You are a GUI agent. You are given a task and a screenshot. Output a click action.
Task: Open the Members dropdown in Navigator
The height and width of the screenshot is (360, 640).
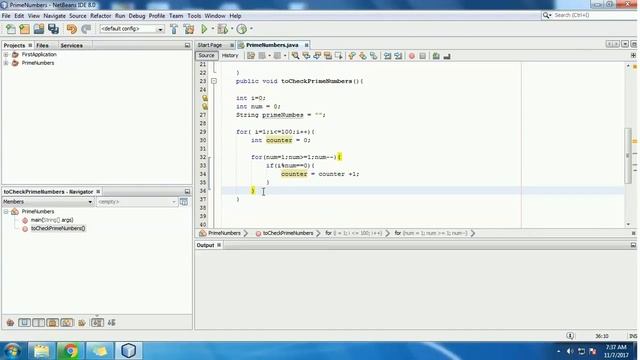[48, 202]
